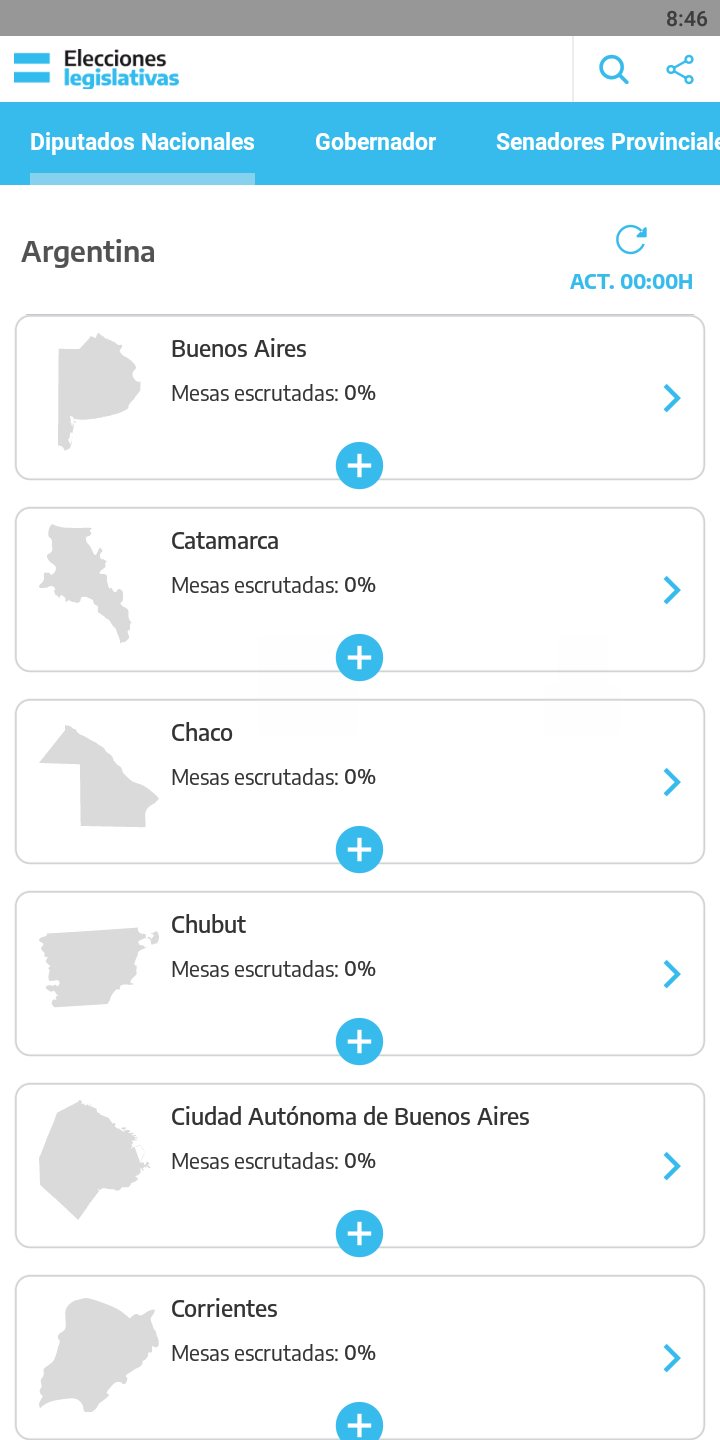Image resolution: width=720 pixels, height=1440 pixels.
Task: Tap the ACT. 00:00H update label
Action: 631,282
